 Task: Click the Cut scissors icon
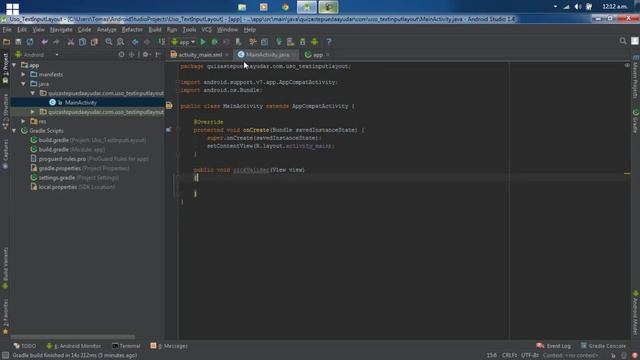pyautogui.click(x=71, y=42)
